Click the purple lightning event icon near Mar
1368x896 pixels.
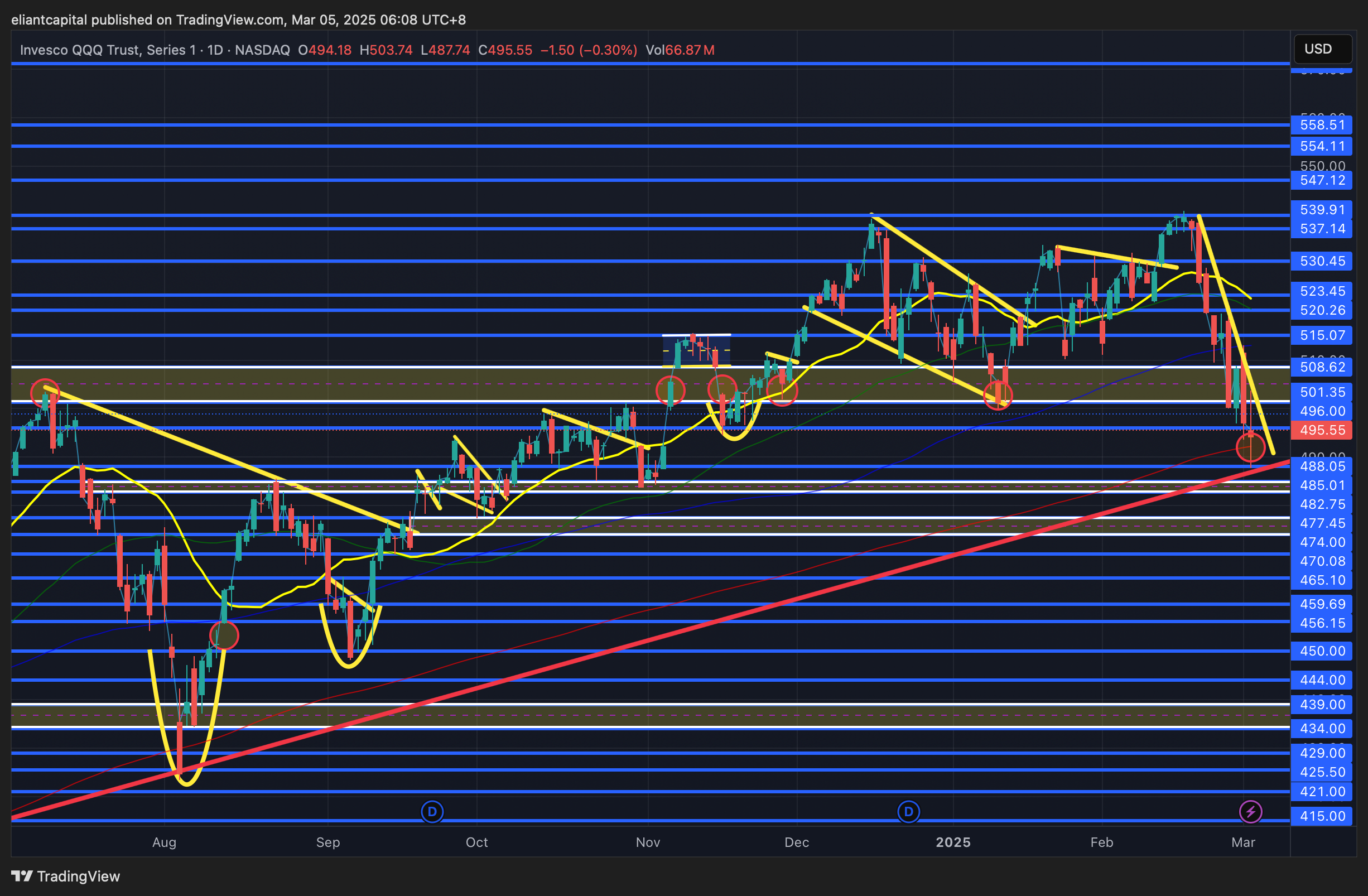click(1250, 812)
